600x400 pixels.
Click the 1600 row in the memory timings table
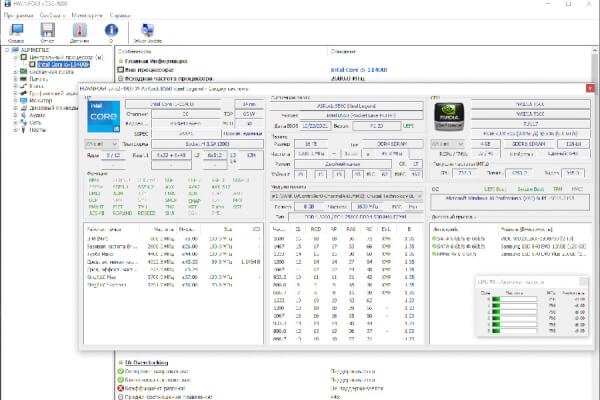(x=347, y=239)
